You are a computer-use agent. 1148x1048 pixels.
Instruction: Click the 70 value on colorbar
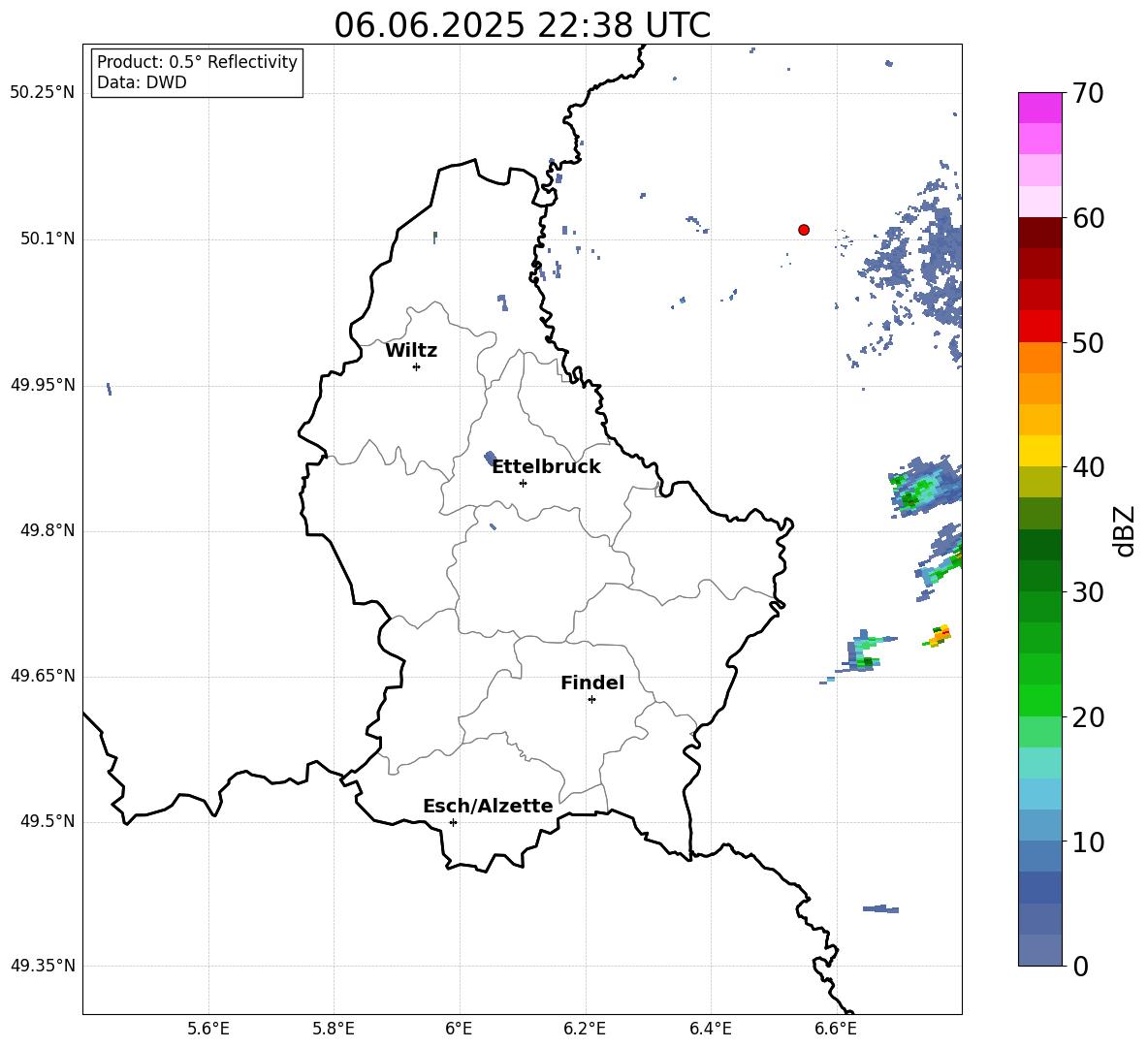click(1088, 93)
